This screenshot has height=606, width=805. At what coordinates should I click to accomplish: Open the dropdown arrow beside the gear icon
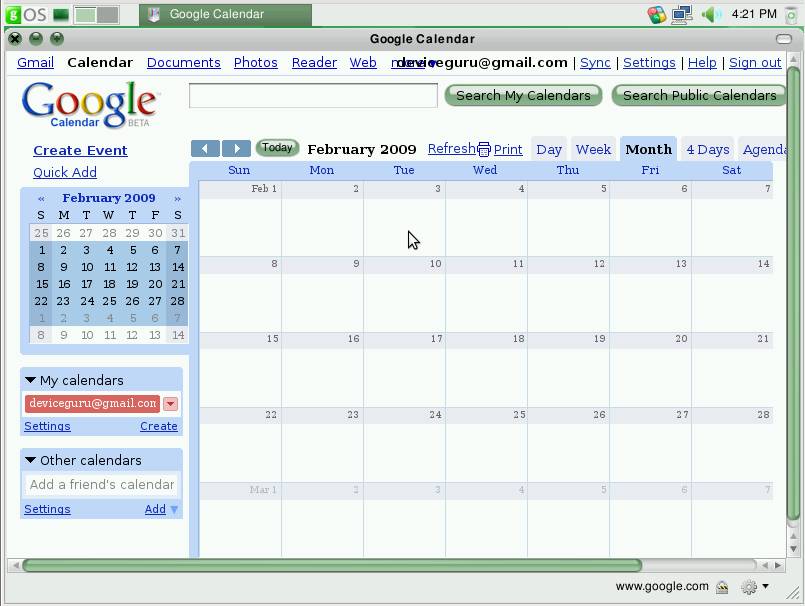[765, 586]
